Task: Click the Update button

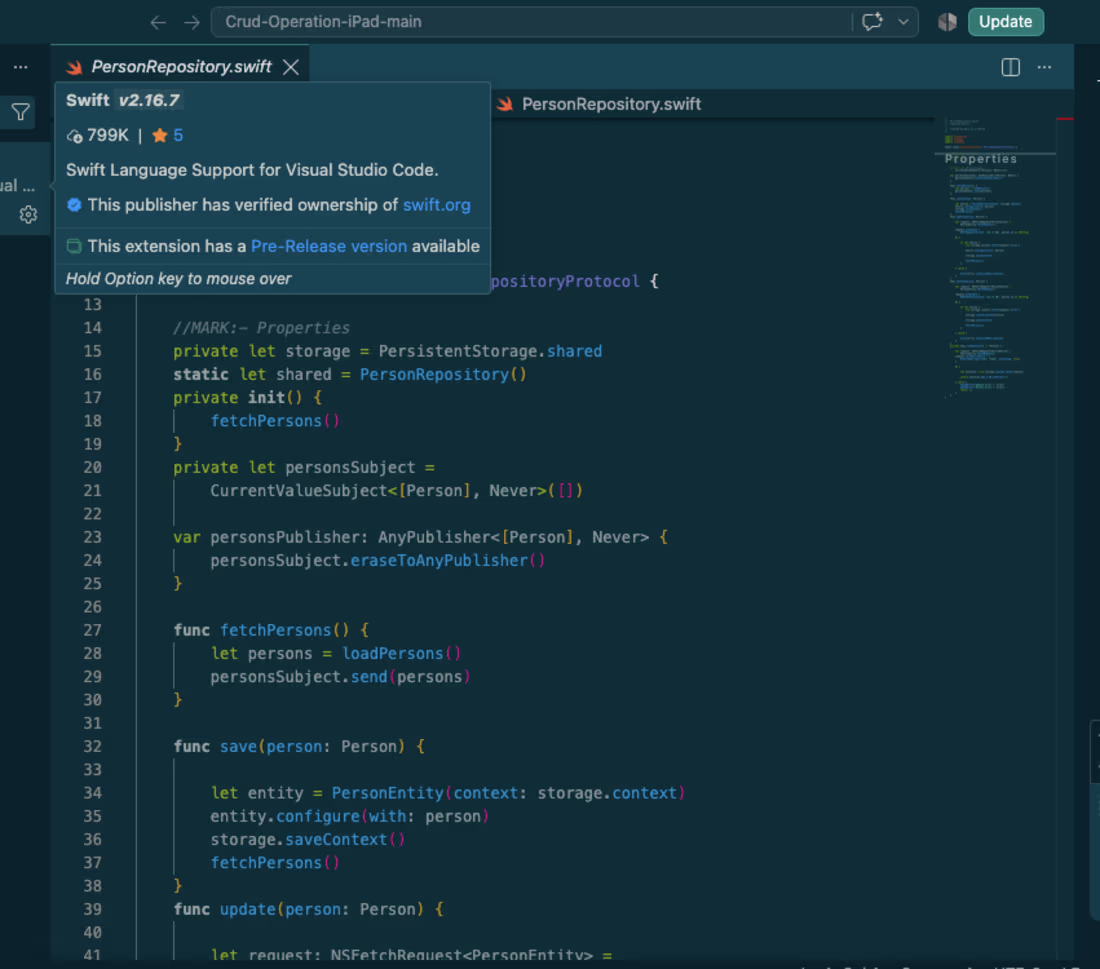Action: click(1005, 22)
